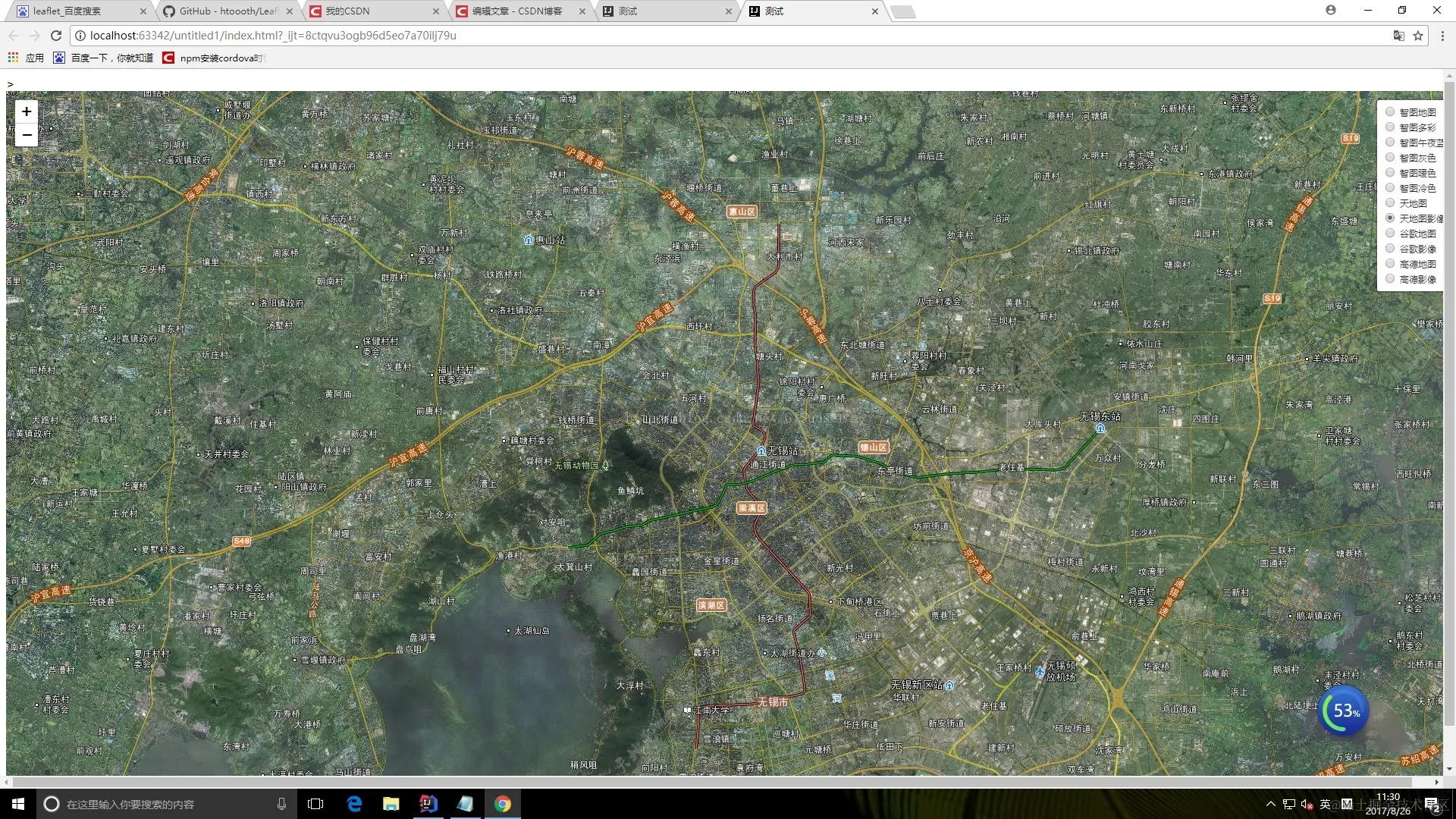This screenshot has width=1456, height=819.
Task: Click the translate page icon in address bar
Action: pos(1398,36)
